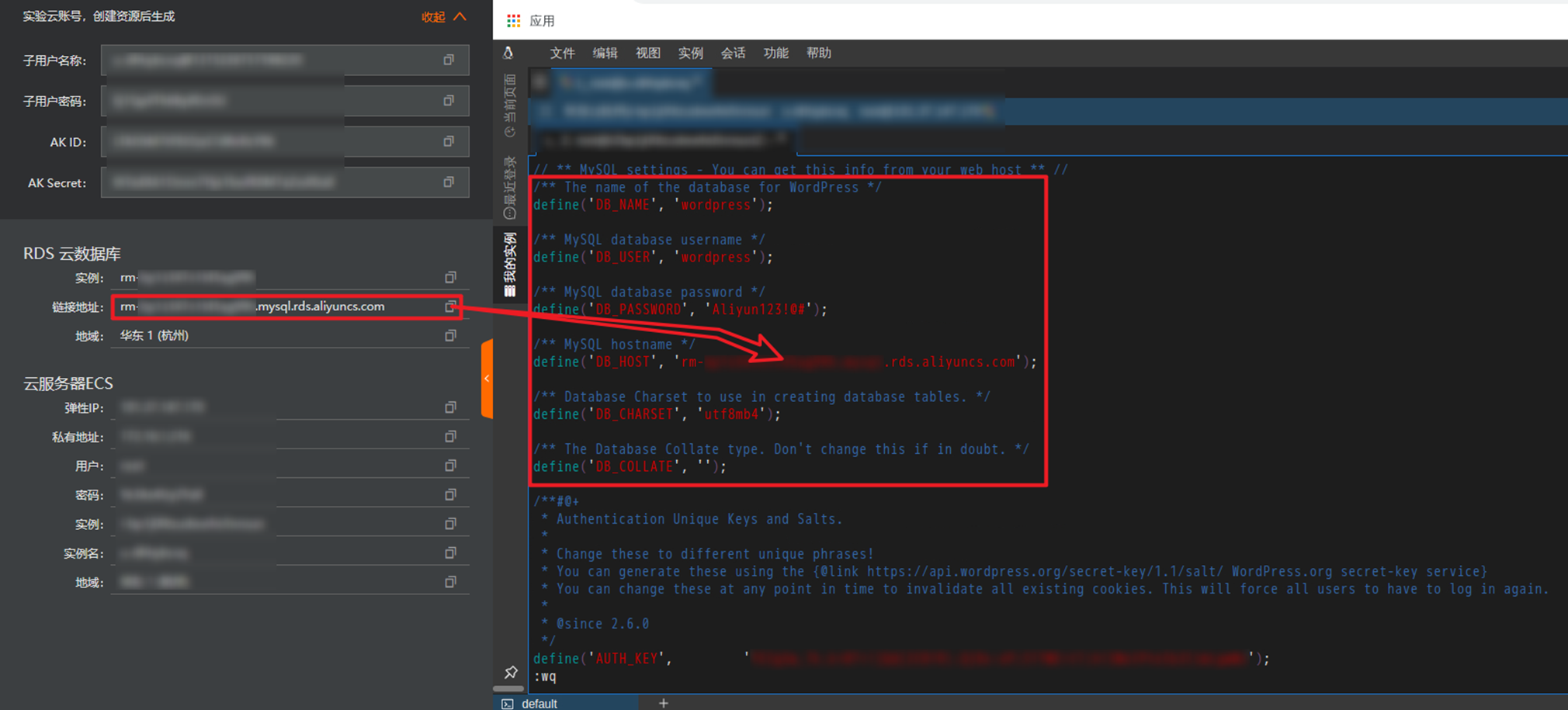
Task: Copy the 子用户密码 value
Action: pyautogui.click(x=449, y=101)
